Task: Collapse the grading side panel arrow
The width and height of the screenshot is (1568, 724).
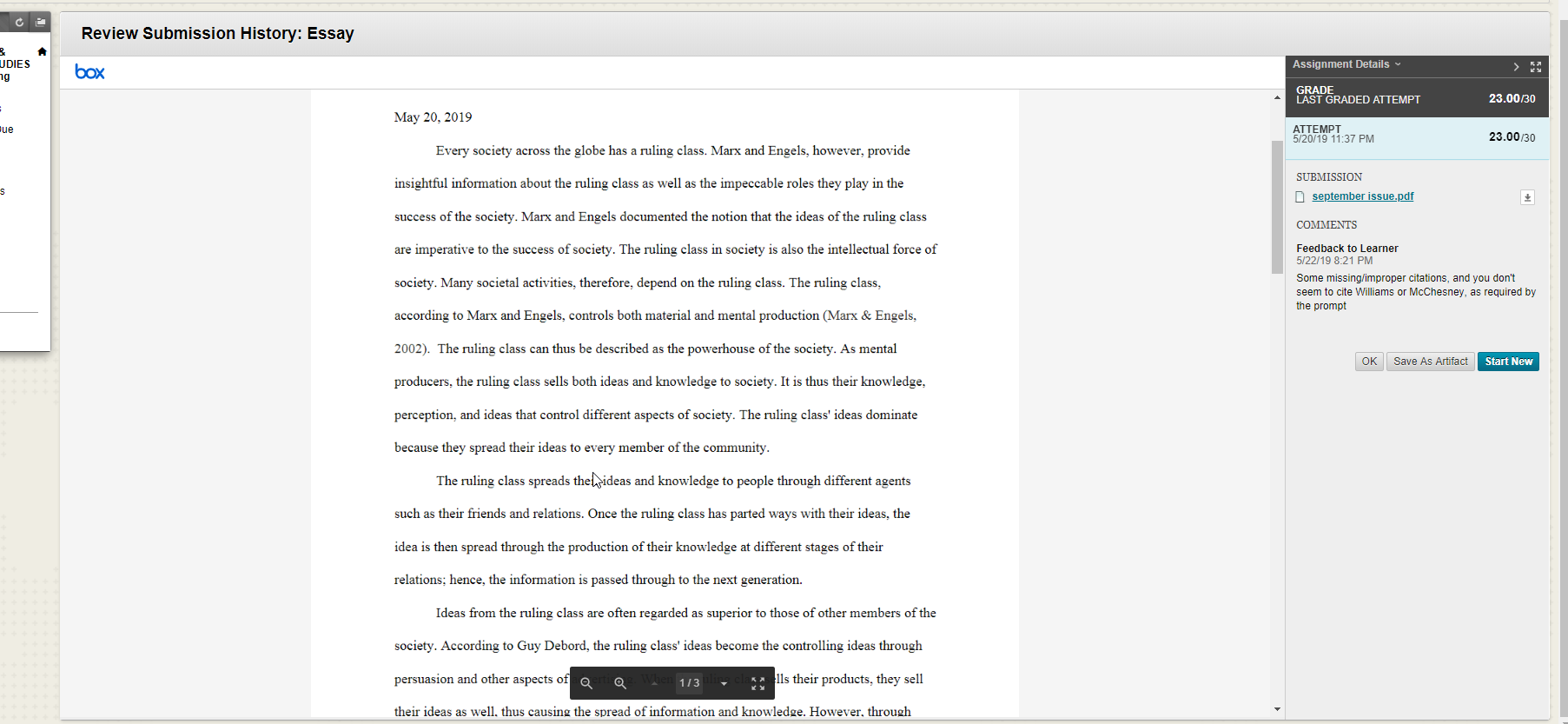Action: (x=1516, y=67)
